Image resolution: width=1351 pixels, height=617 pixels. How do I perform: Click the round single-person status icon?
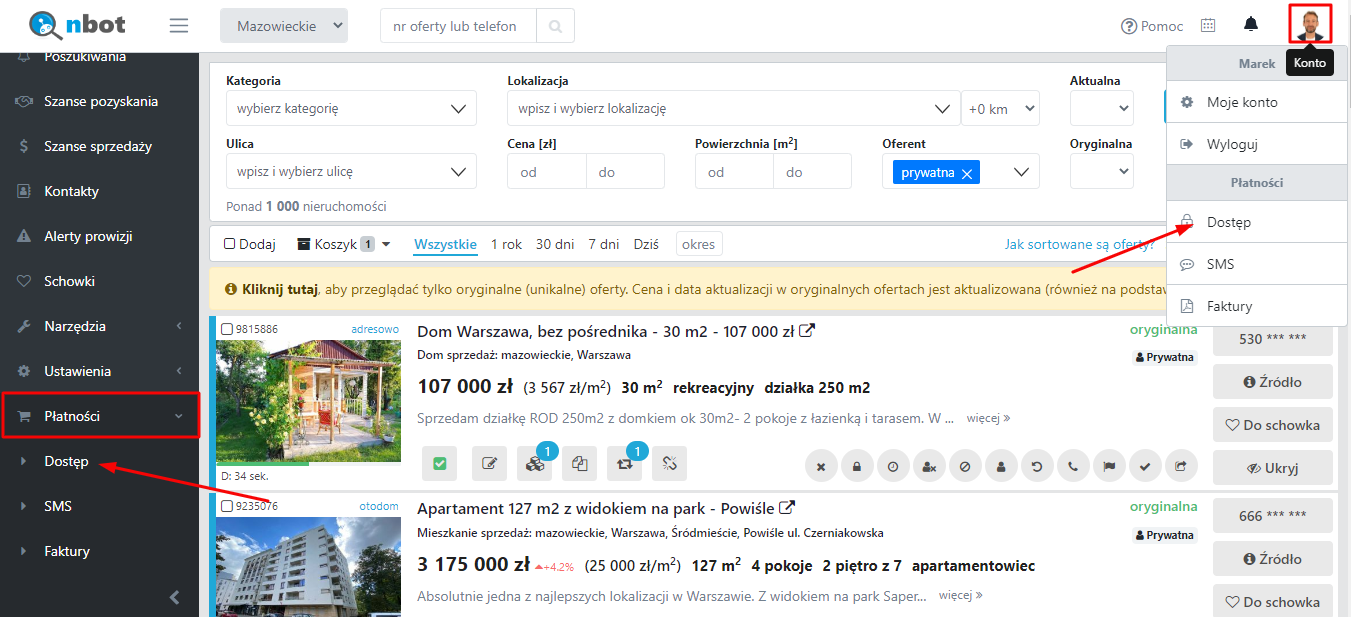1001,466
